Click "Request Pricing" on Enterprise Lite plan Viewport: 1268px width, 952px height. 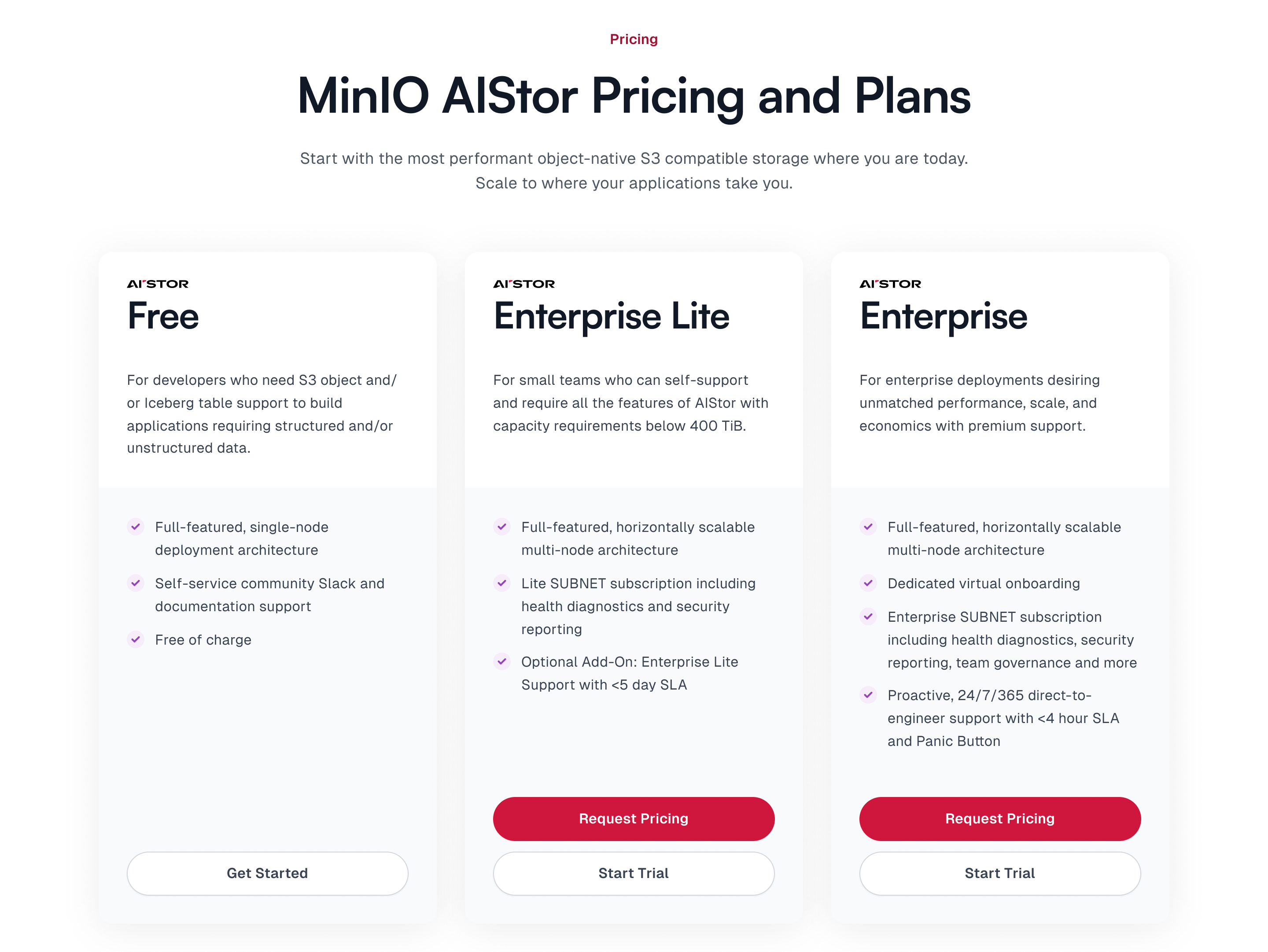coord(634,819)
